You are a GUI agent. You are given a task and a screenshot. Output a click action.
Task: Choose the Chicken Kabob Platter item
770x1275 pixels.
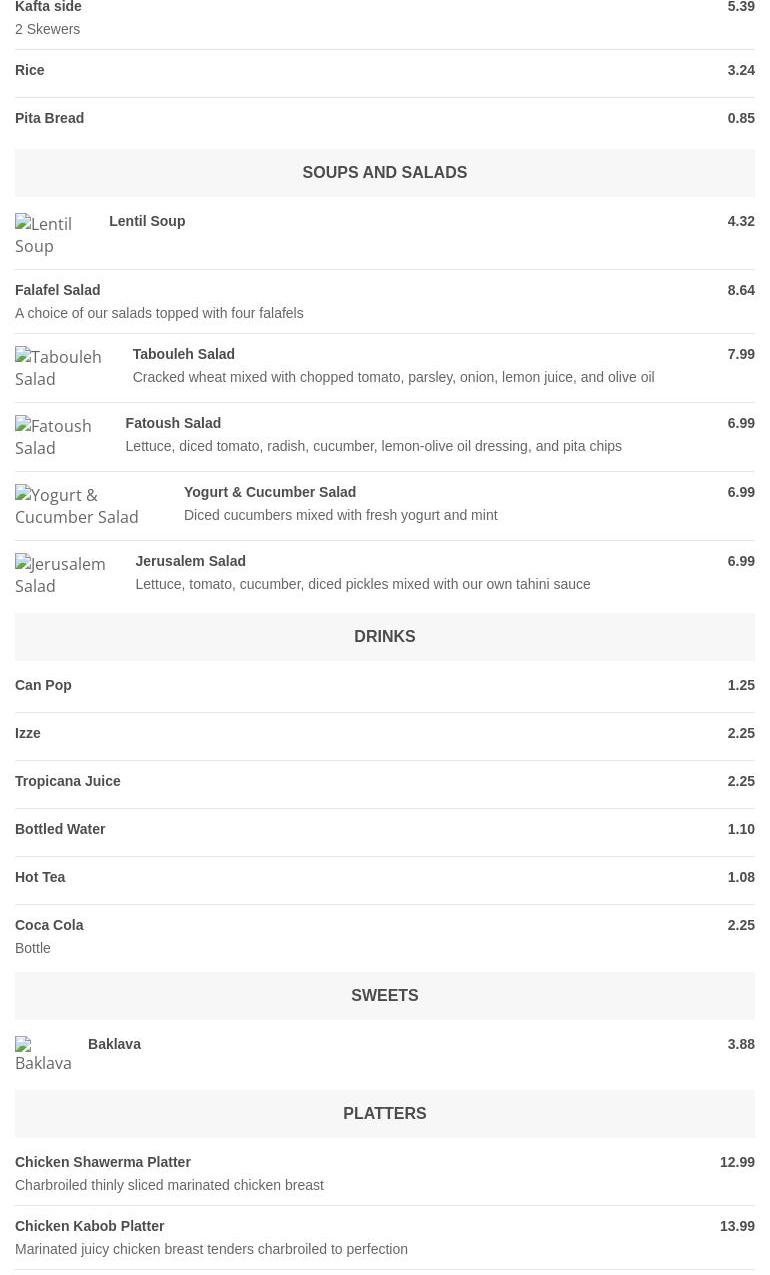(x=385, y=1237)
